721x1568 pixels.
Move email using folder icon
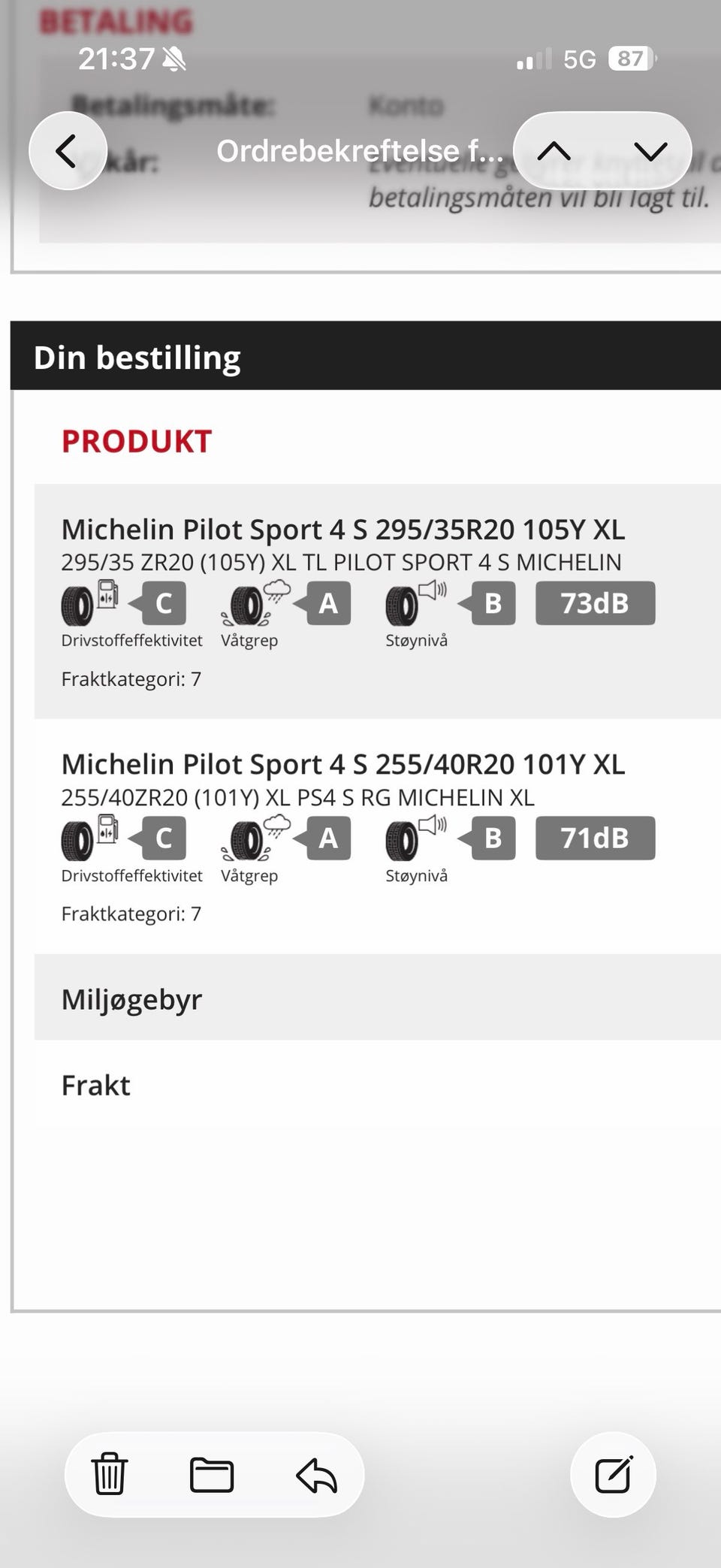[x=212, y=1474]
